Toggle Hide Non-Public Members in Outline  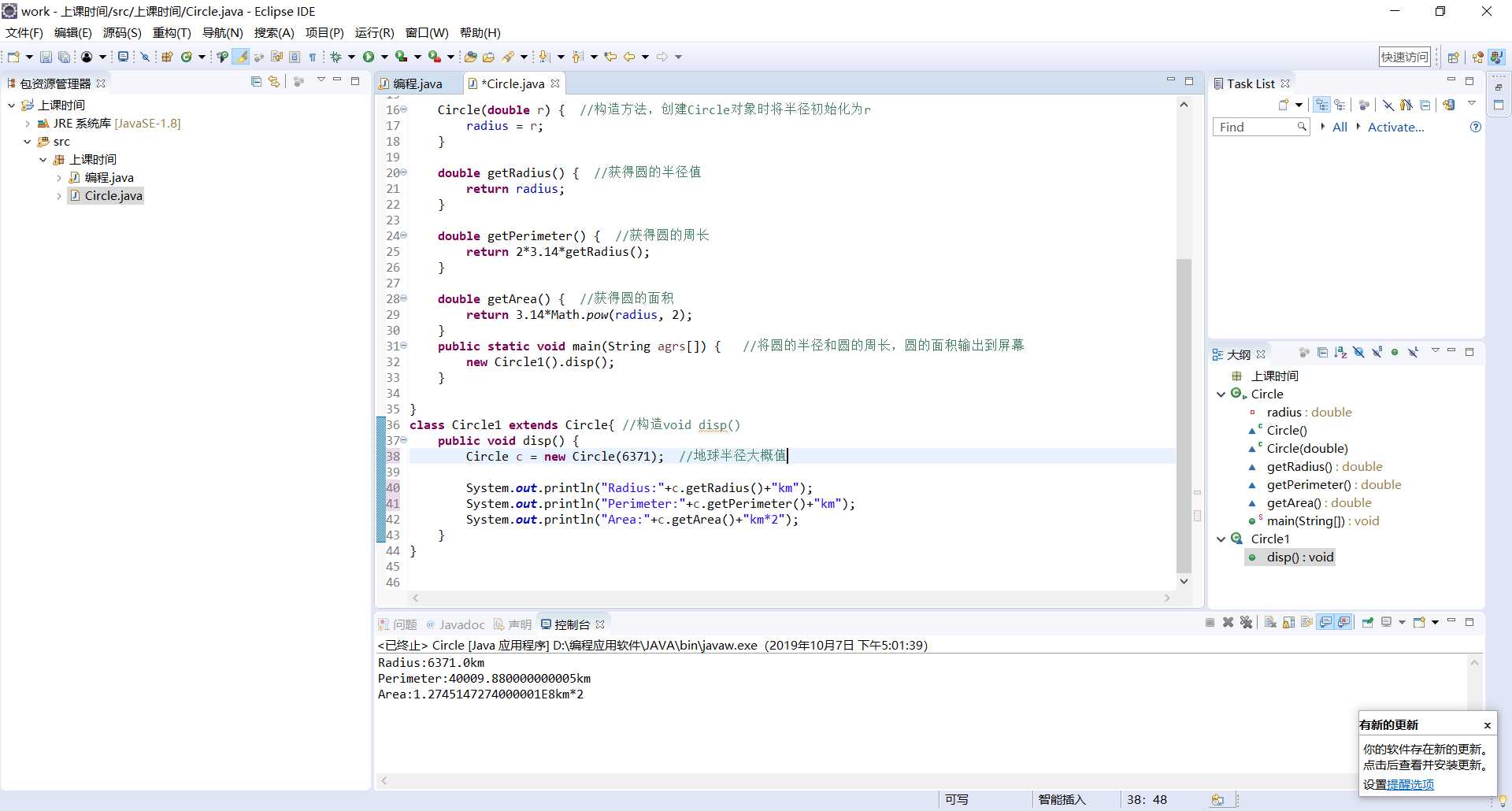1395,353
